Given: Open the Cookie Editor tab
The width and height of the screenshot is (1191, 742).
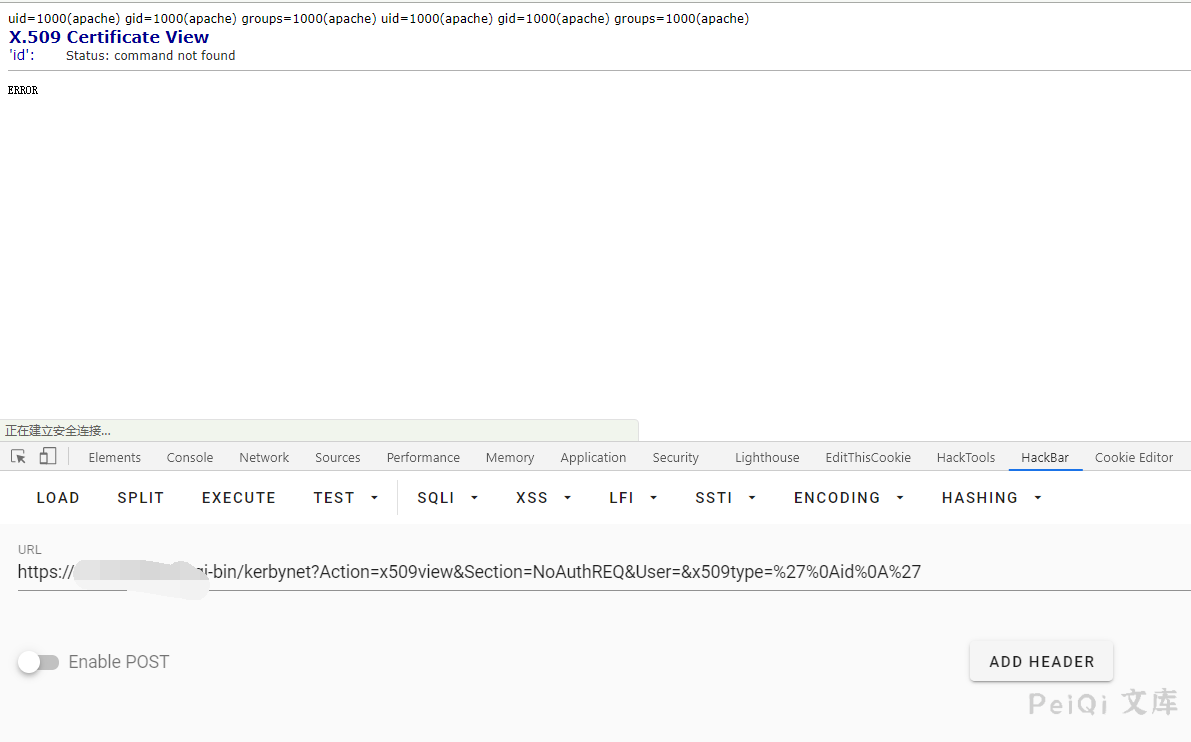Looking at the screenshot, I should coord(1133,458).
